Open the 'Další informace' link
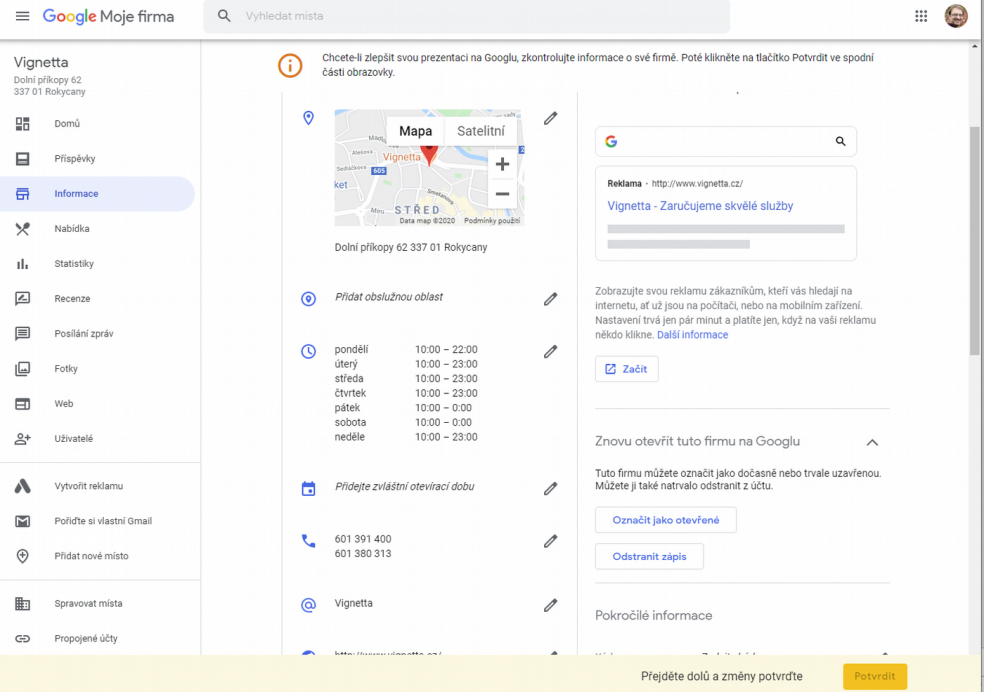The height and width of the screenshot is (692, 984). pos(692,335)
